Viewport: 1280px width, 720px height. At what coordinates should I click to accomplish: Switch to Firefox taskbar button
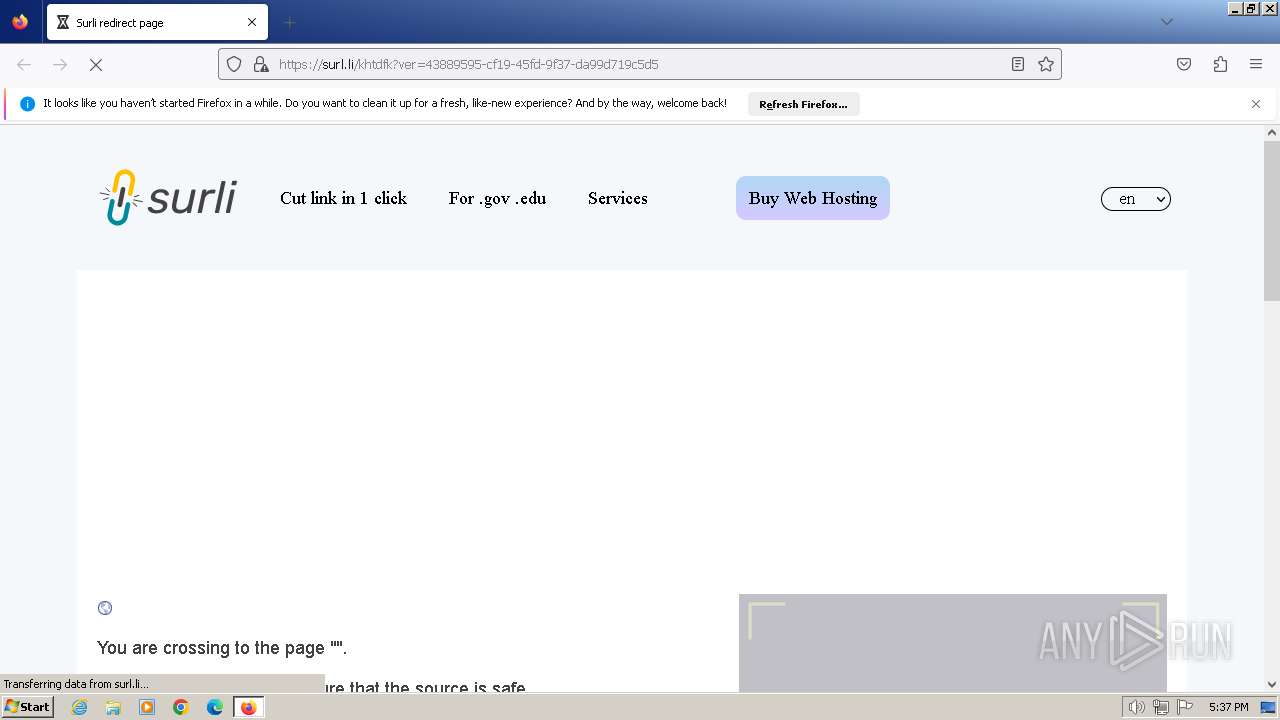point(248,707)
